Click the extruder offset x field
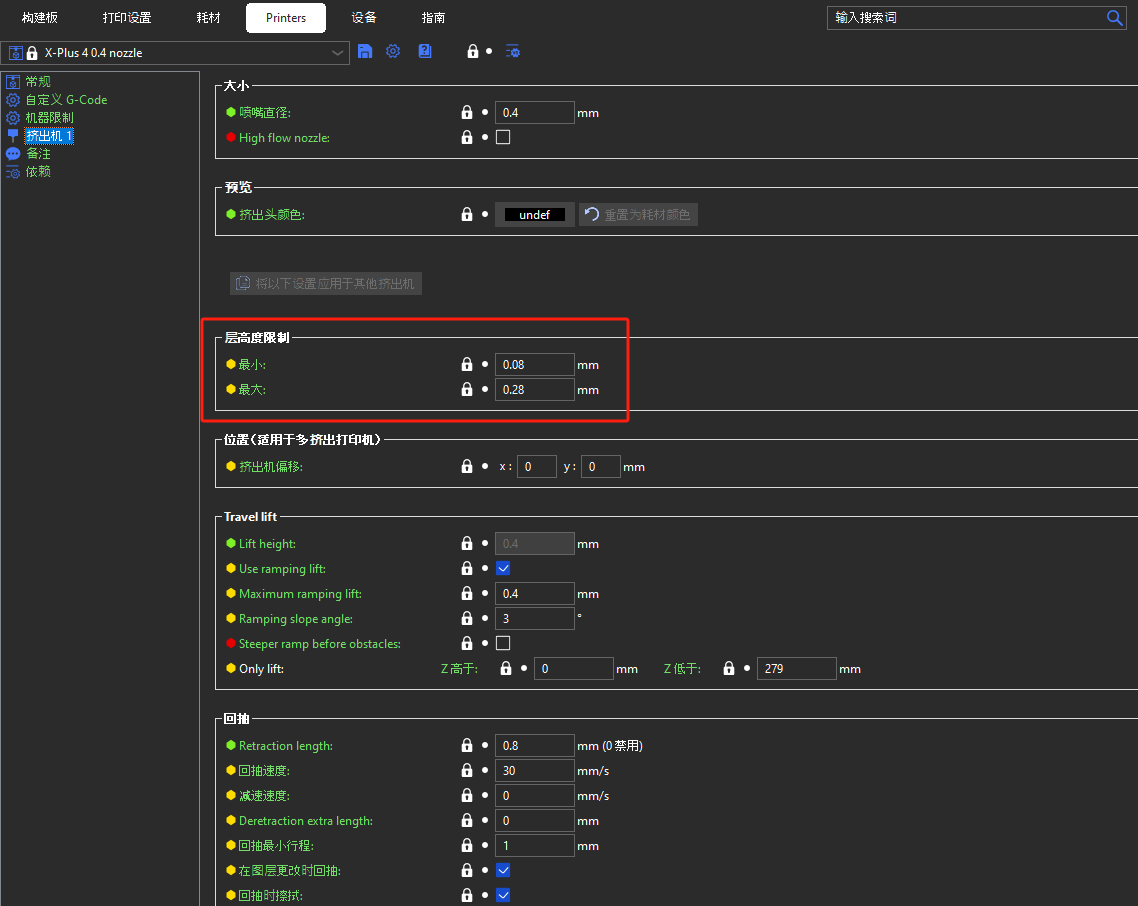Screen dimensions: 1138x906 [x=537, y=466]
